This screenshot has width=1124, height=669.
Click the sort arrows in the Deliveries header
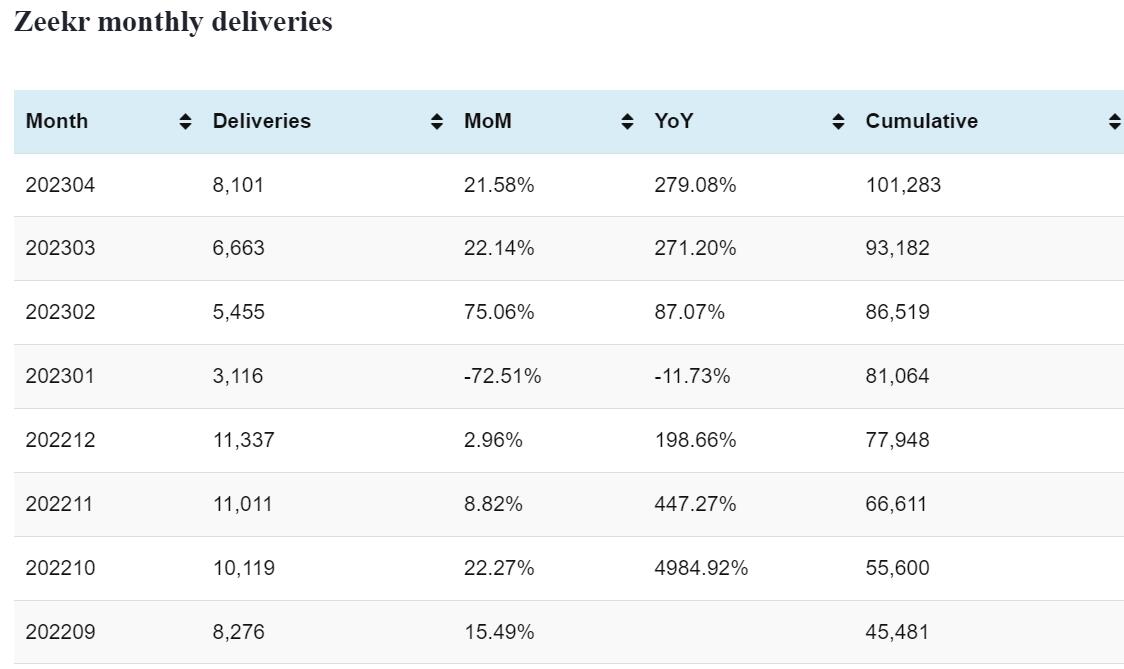[x=437, y=122]
